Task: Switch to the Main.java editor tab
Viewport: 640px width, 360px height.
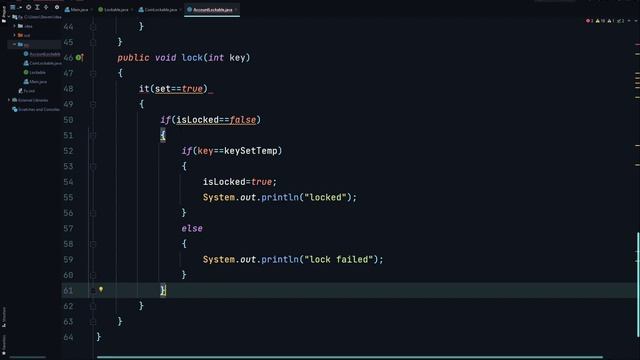Action: pyautogui.click(x=78, y=9)
